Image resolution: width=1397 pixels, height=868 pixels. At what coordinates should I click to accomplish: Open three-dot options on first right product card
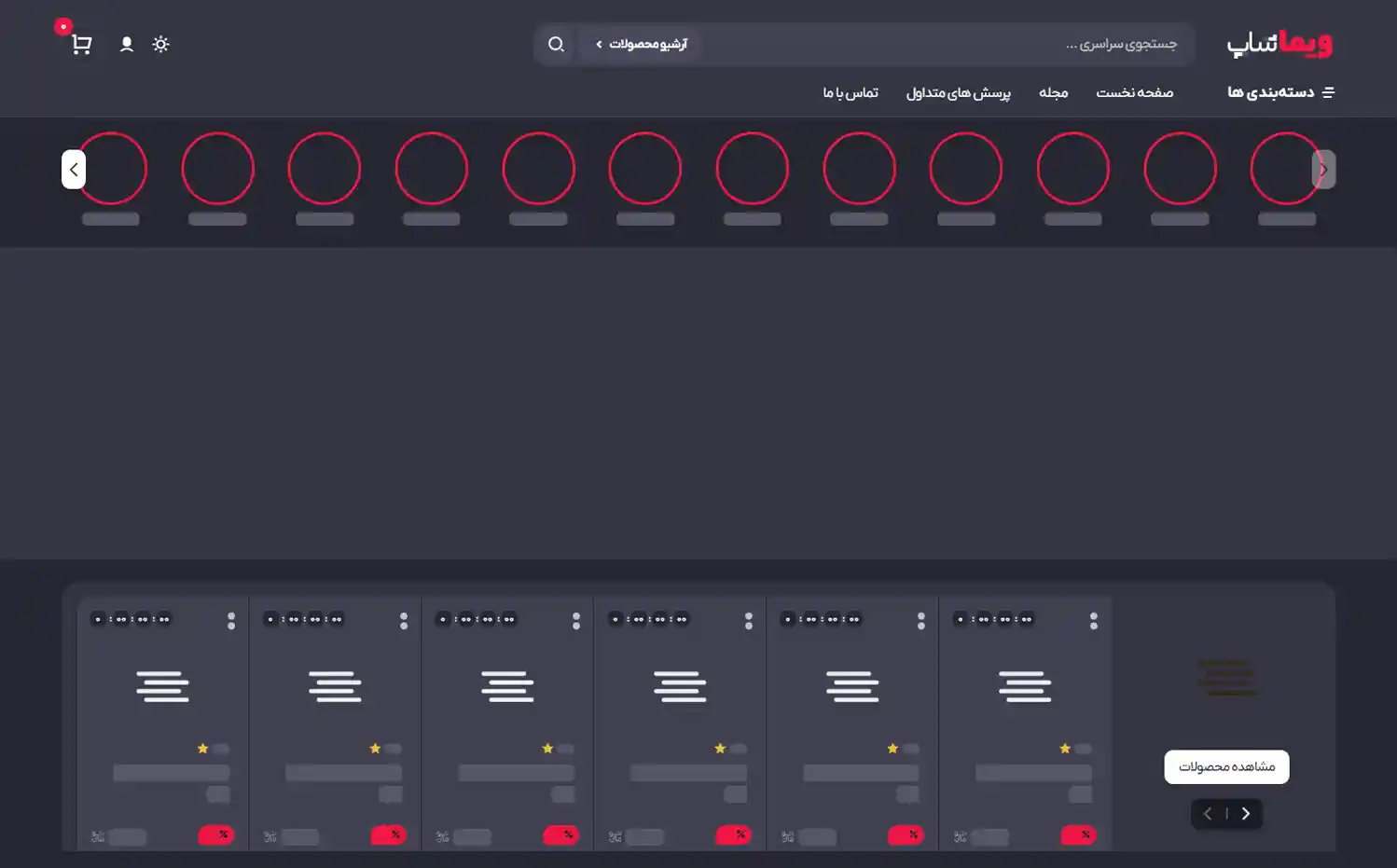1094,621
